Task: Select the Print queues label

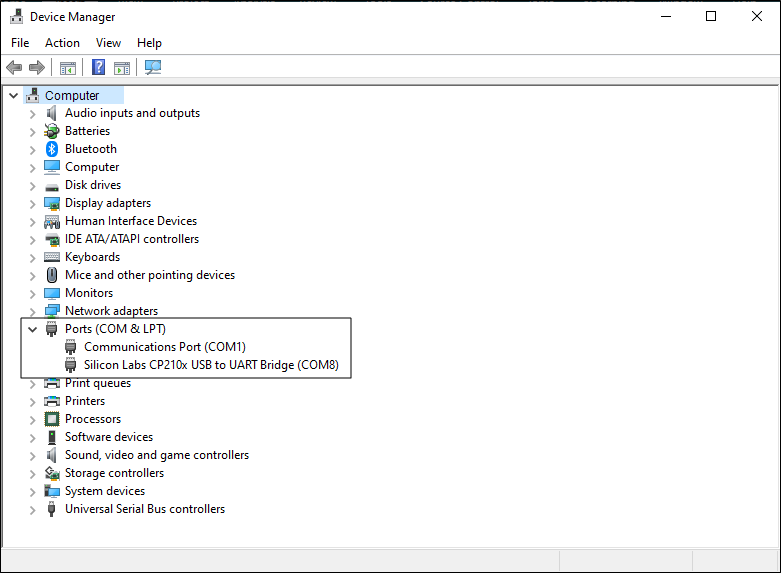Action: tap(98, 383)
